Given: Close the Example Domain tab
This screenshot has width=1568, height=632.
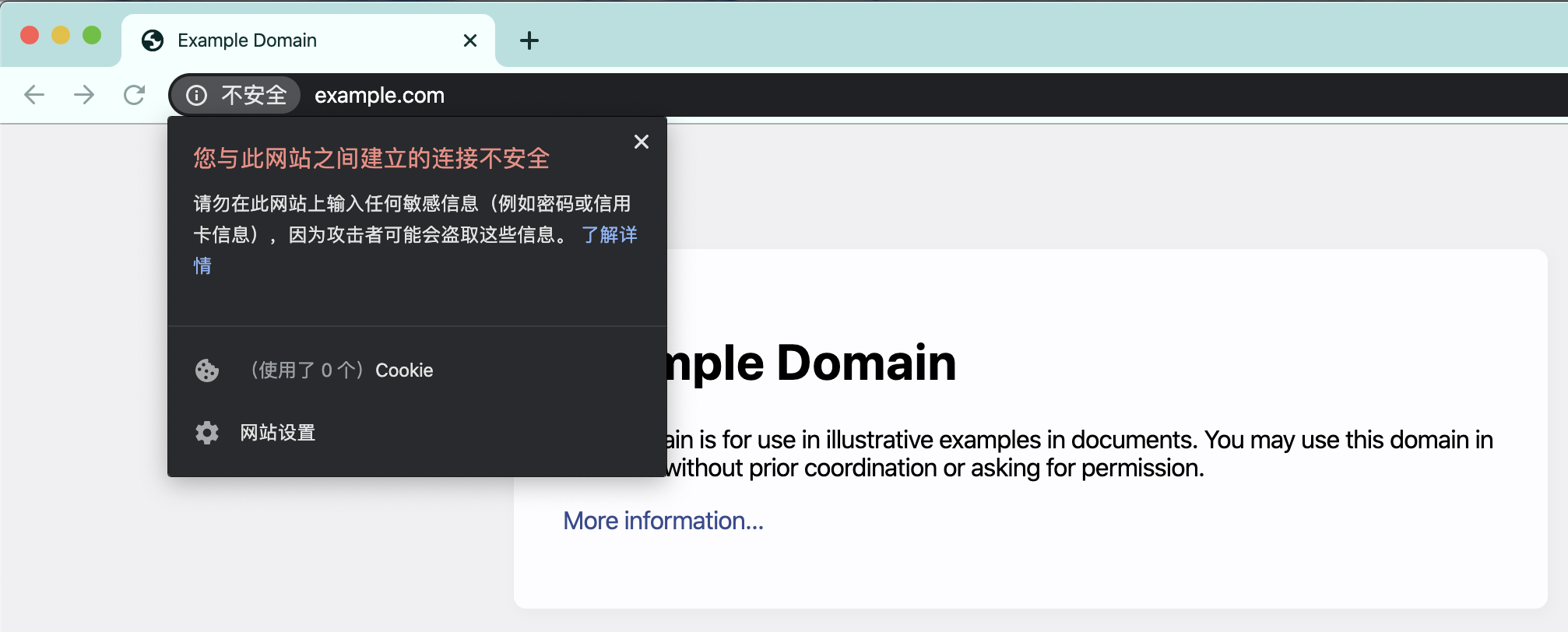Looking at the screenshot, I should [470, 40].
